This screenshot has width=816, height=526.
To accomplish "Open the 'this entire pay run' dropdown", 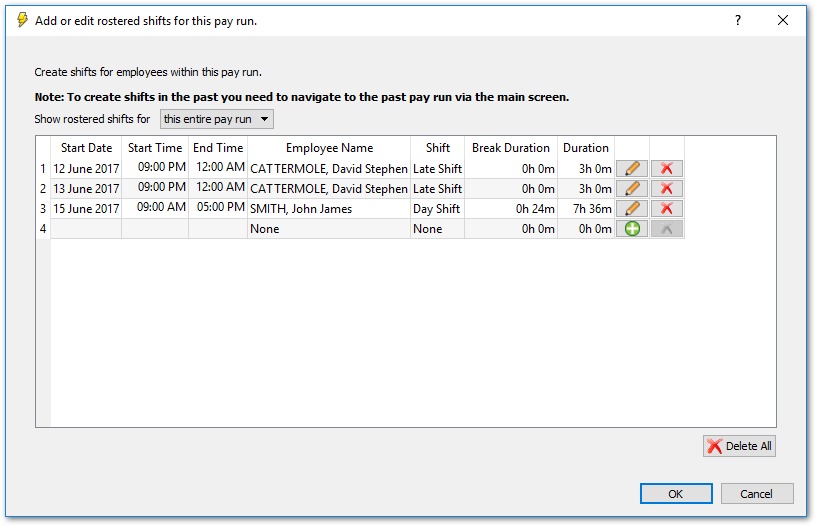I will (216, 119).
